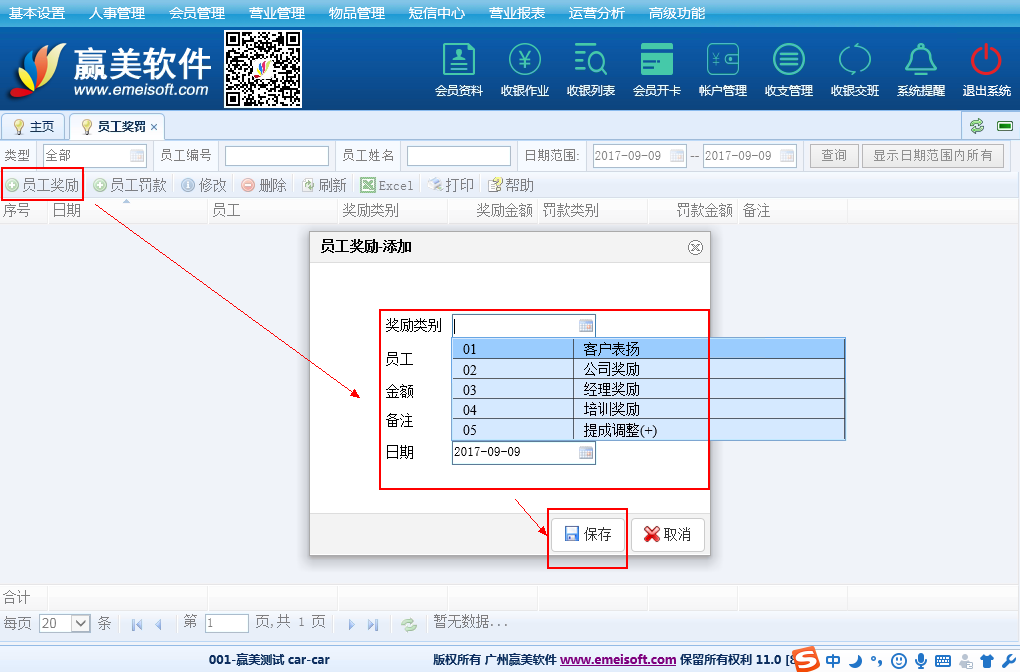1020x672 pixels.
Task: Open the 会员资料 member info icon
Action: click(458, 70)
